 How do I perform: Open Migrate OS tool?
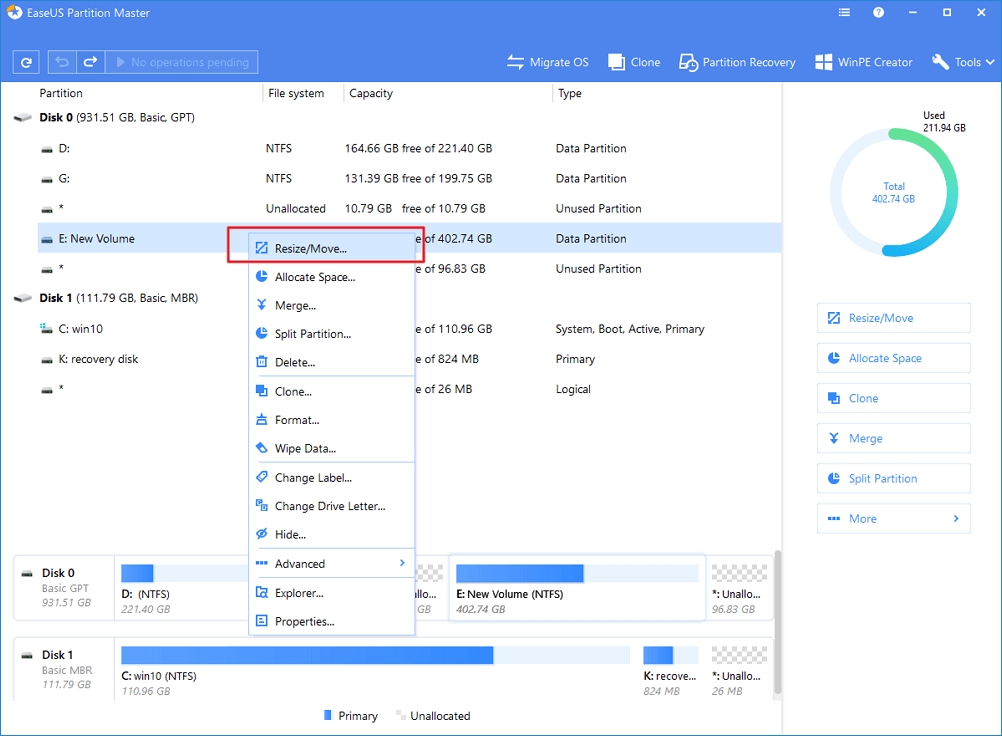[548, 62]
